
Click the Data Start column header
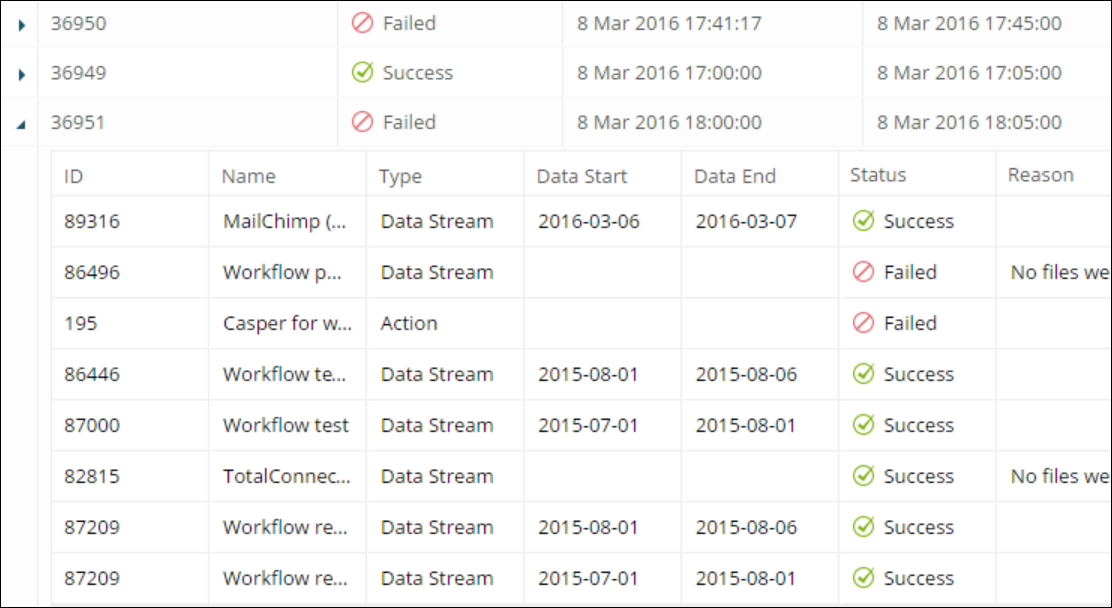(x=581, y=175)
